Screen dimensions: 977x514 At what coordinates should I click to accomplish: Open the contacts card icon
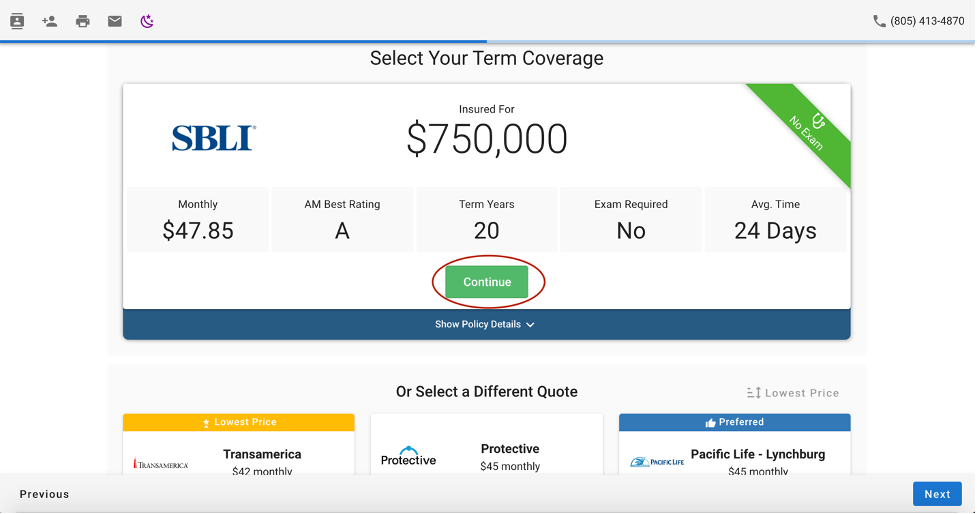pyautogui.click(x=17, y=21)
